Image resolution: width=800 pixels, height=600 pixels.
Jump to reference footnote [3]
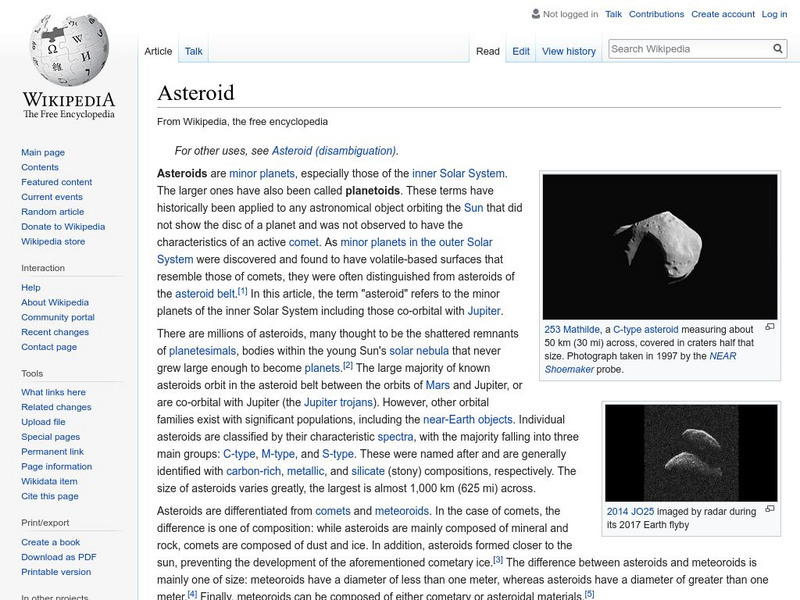(x=498, y=560)
